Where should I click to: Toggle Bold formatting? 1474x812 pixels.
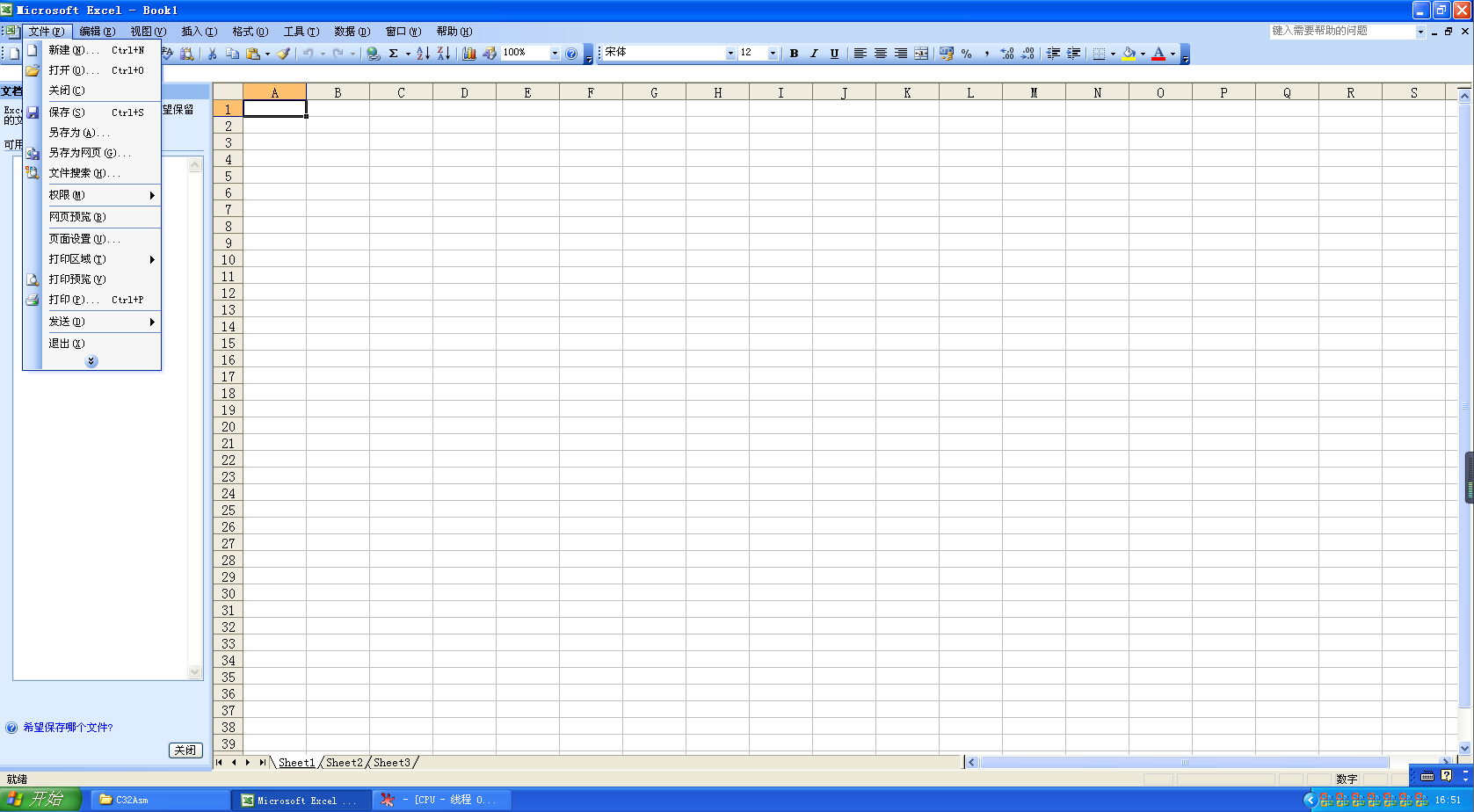click(x=794, y=54)
